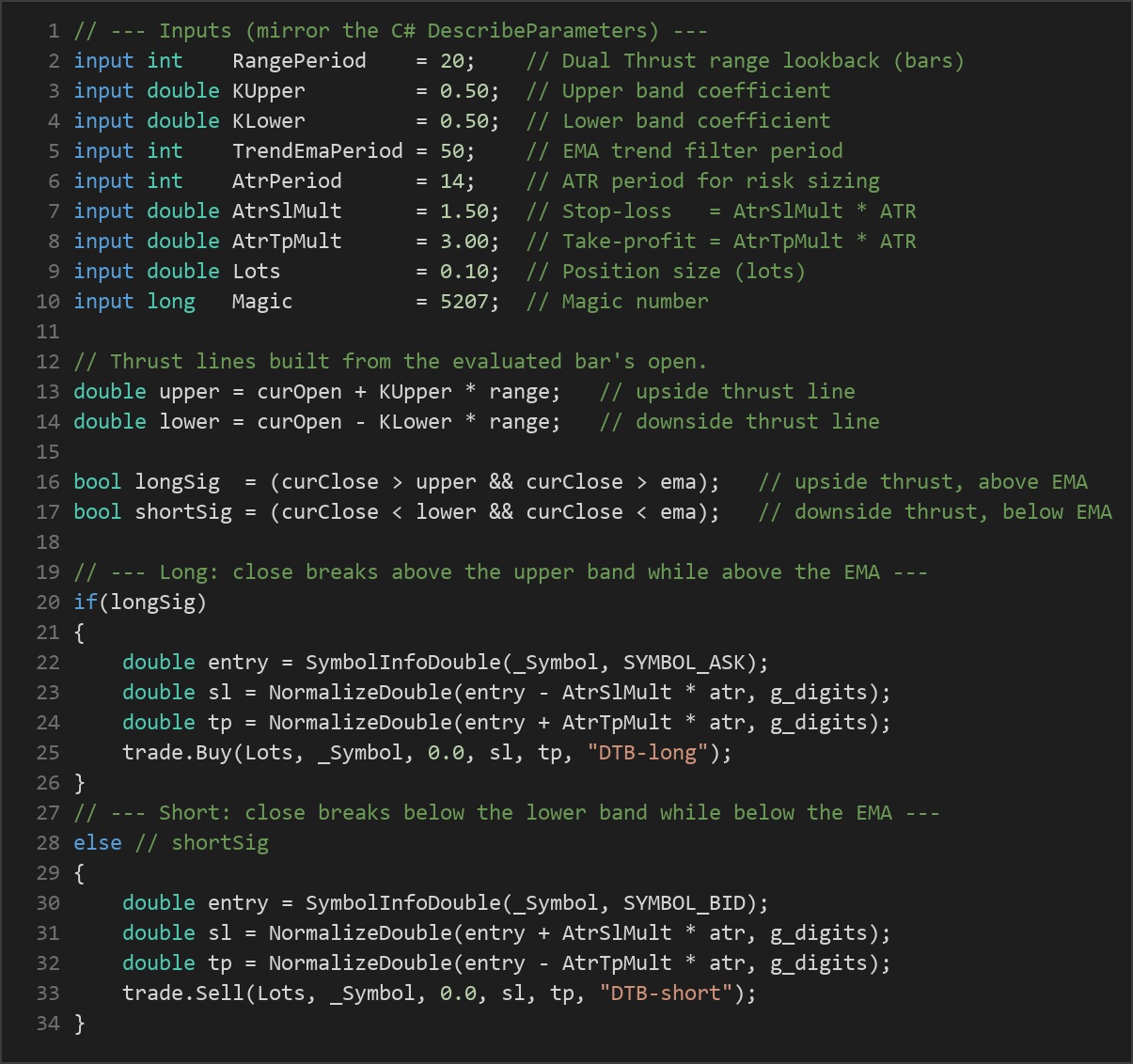Click the closing brace on line 26

(x=79, y=783)
